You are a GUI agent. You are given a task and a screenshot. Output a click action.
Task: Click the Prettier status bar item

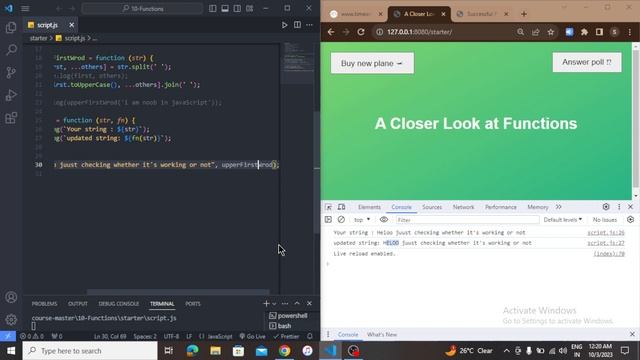tap(287, 336)
